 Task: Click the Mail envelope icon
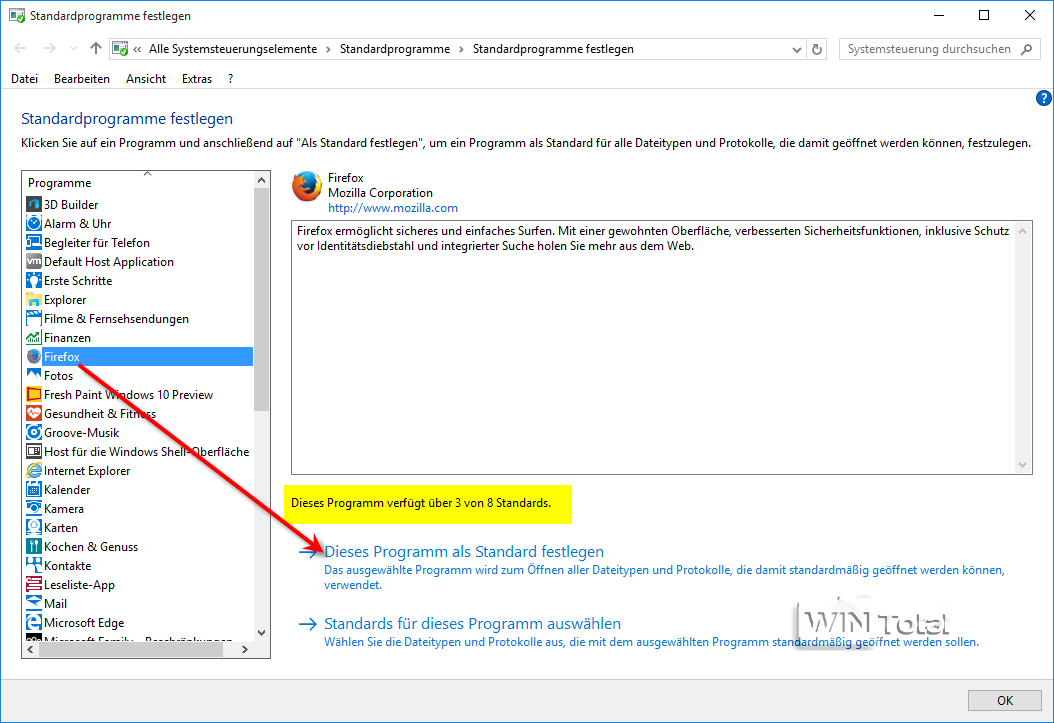(34, 603)
